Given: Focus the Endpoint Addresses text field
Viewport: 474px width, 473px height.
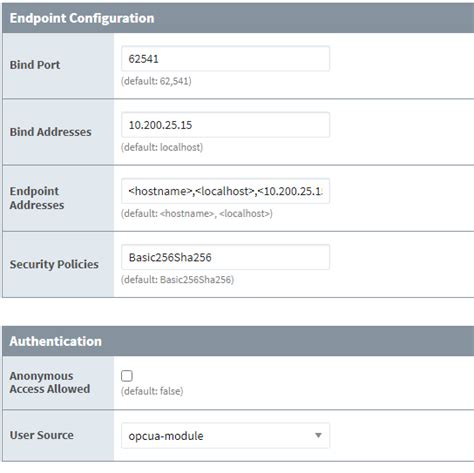Looking at the screenshot, I should 225,191.
